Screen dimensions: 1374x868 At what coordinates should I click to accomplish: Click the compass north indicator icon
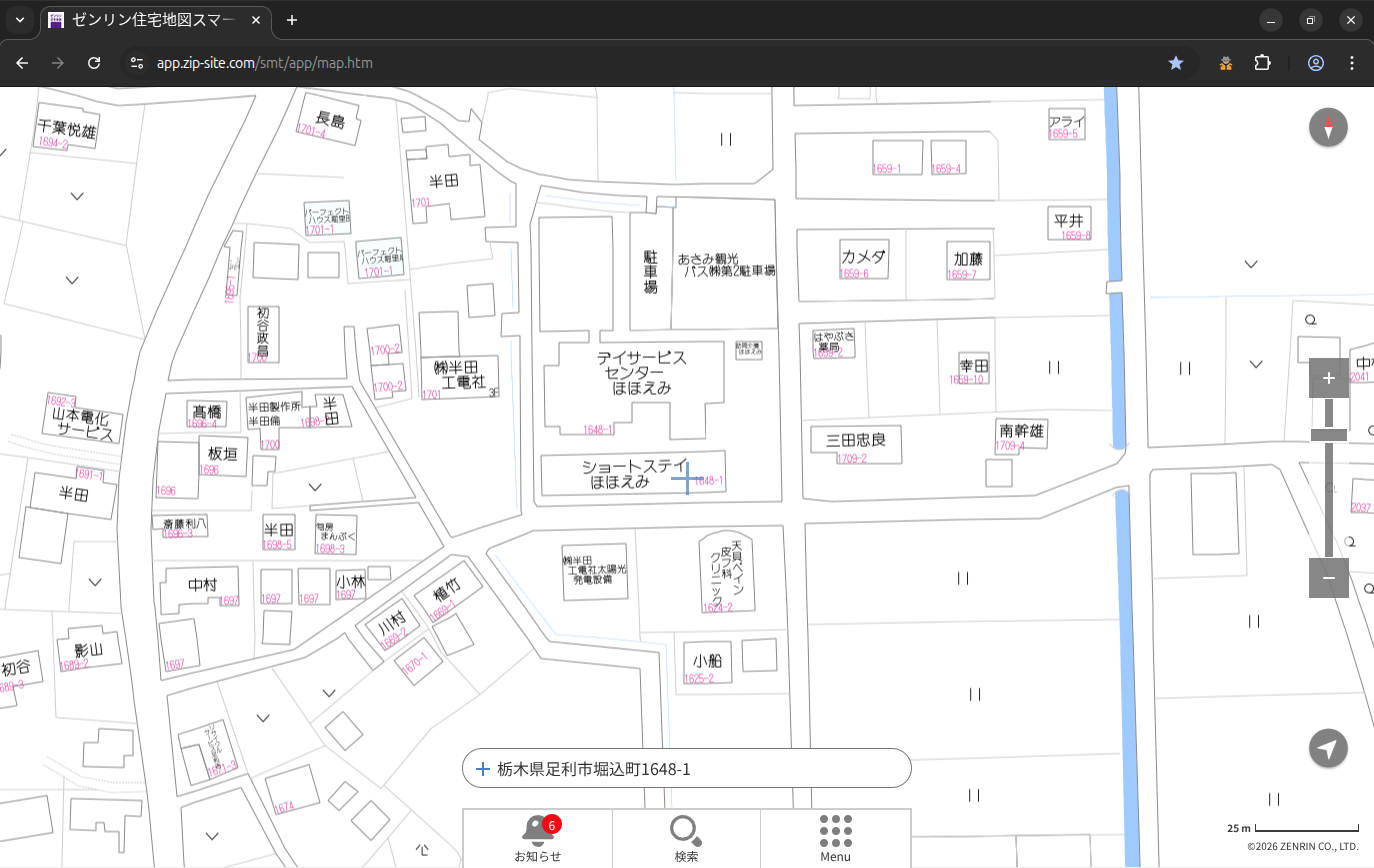(x=1328, y=128)
